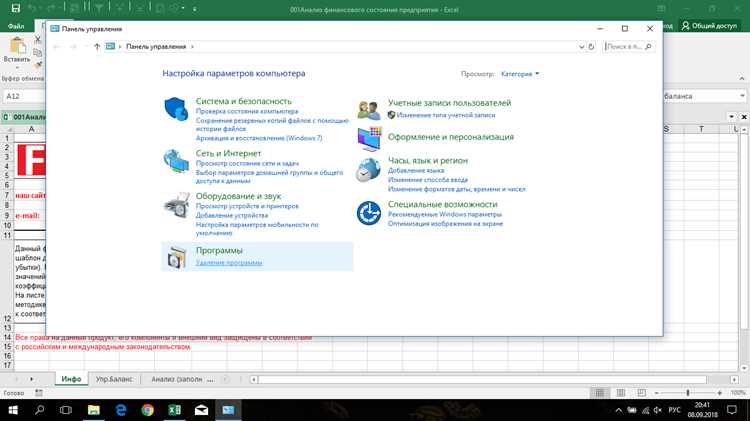This screenshot has width=750, height=421.
Task: Open Оптимизация изображения на экране link
Action: pos(445,223)
